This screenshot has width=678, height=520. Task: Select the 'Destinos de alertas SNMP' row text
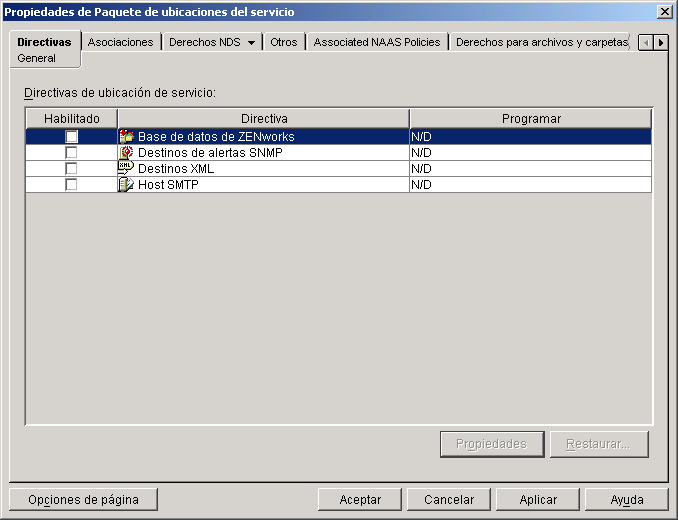[x=210, y=153]
